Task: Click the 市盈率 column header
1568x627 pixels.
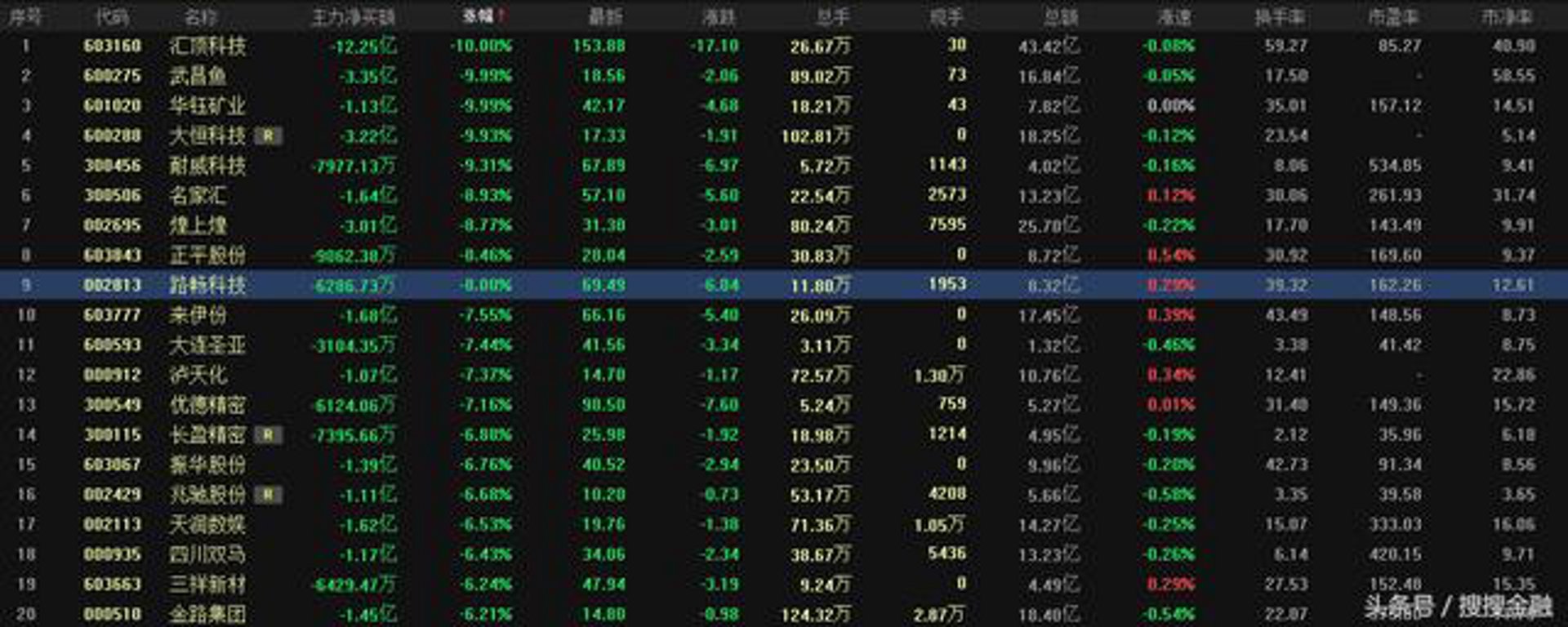Action: click(x=1393, y=16)
